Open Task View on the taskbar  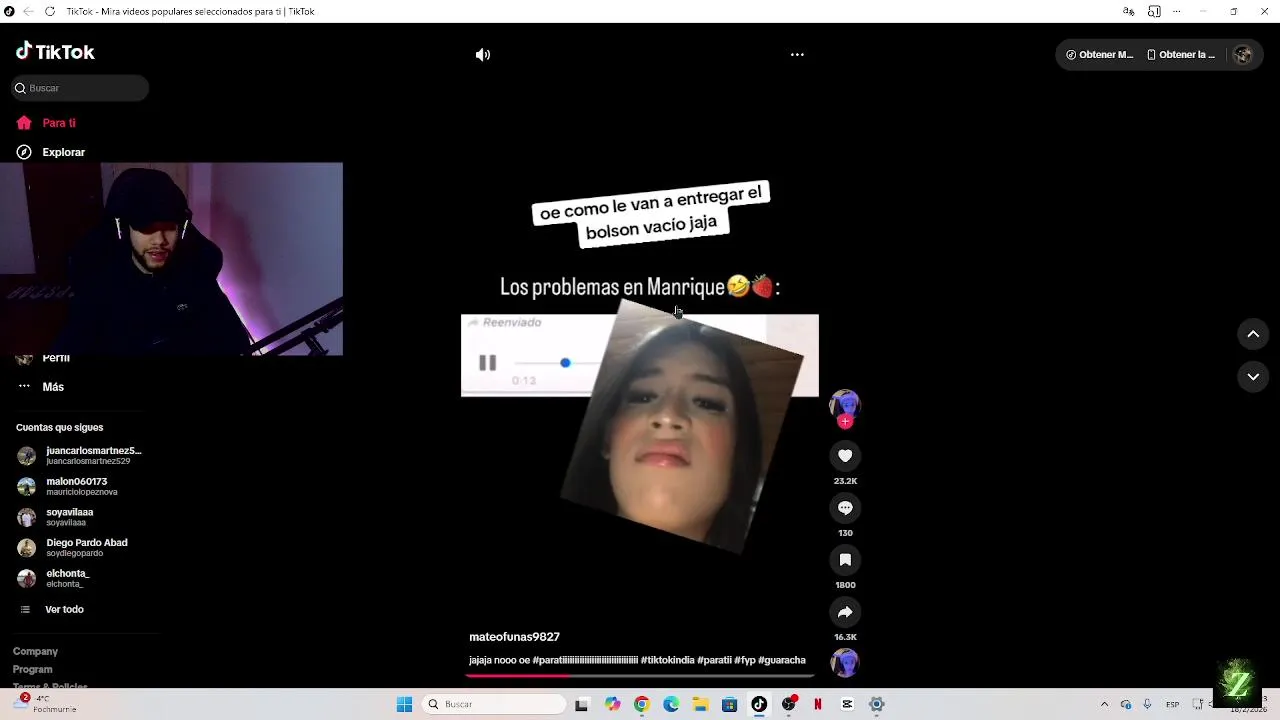(x=581, y=705)
